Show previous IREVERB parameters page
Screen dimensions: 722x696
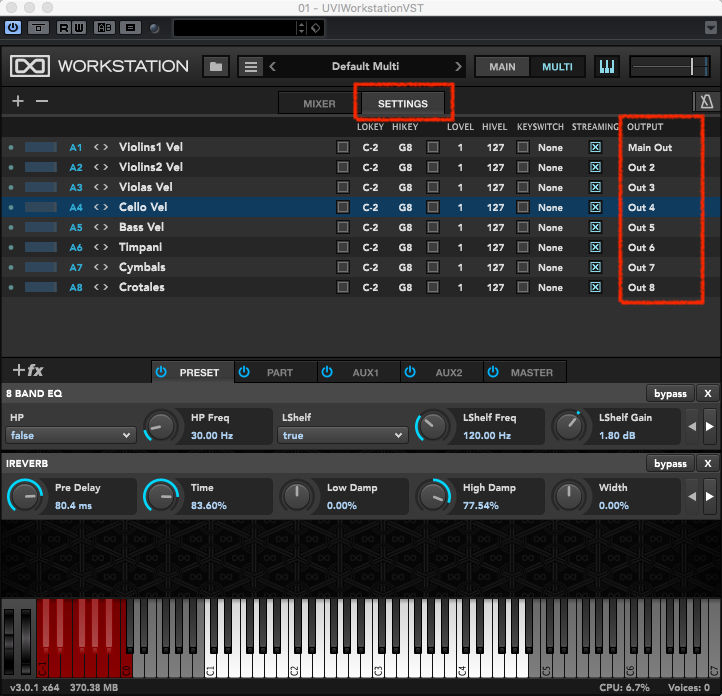[x=692, y=496]
